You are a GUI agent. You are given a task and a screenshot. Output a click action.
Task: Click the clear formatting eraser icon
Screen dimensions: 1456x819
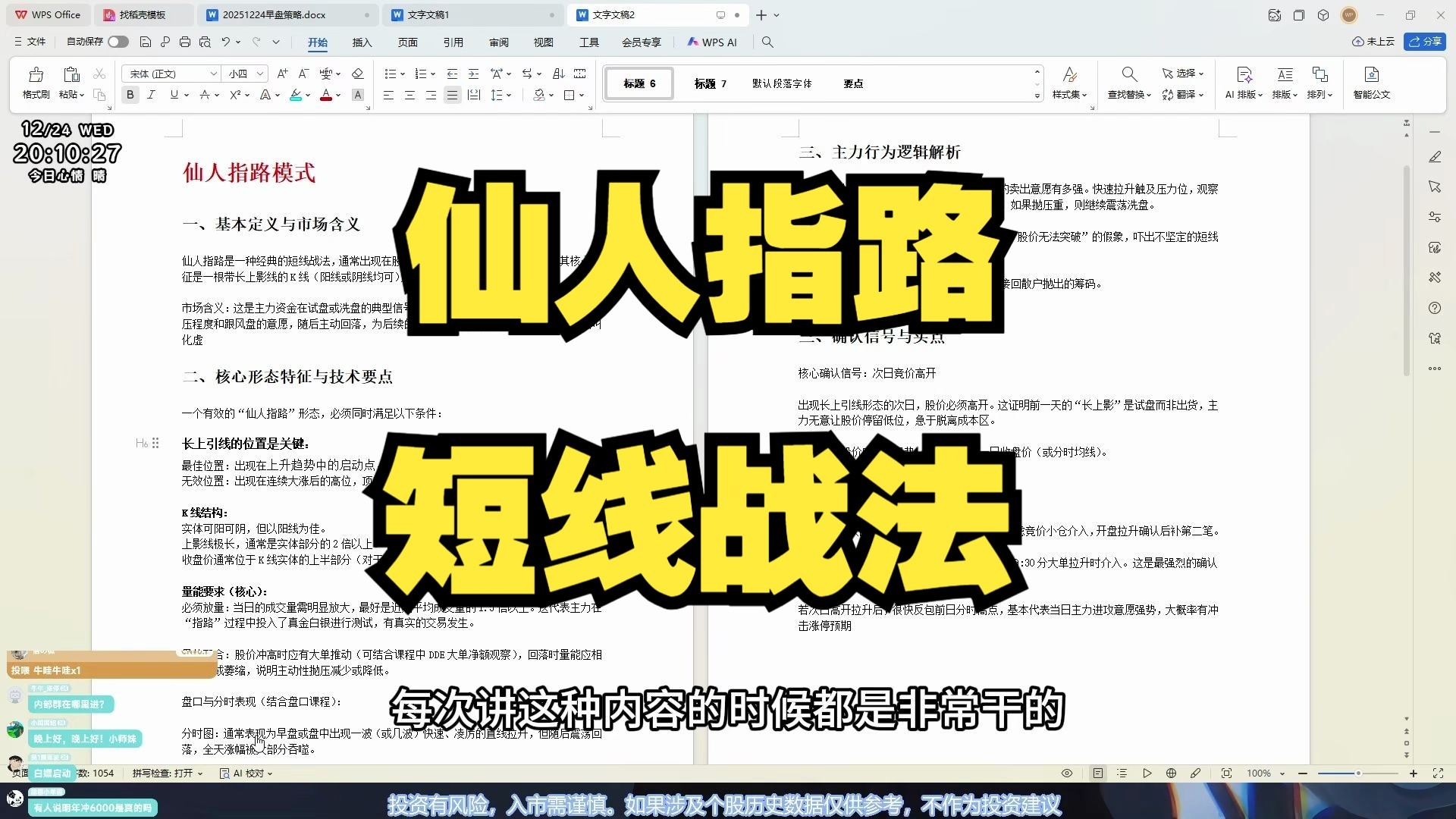point(358,74)
